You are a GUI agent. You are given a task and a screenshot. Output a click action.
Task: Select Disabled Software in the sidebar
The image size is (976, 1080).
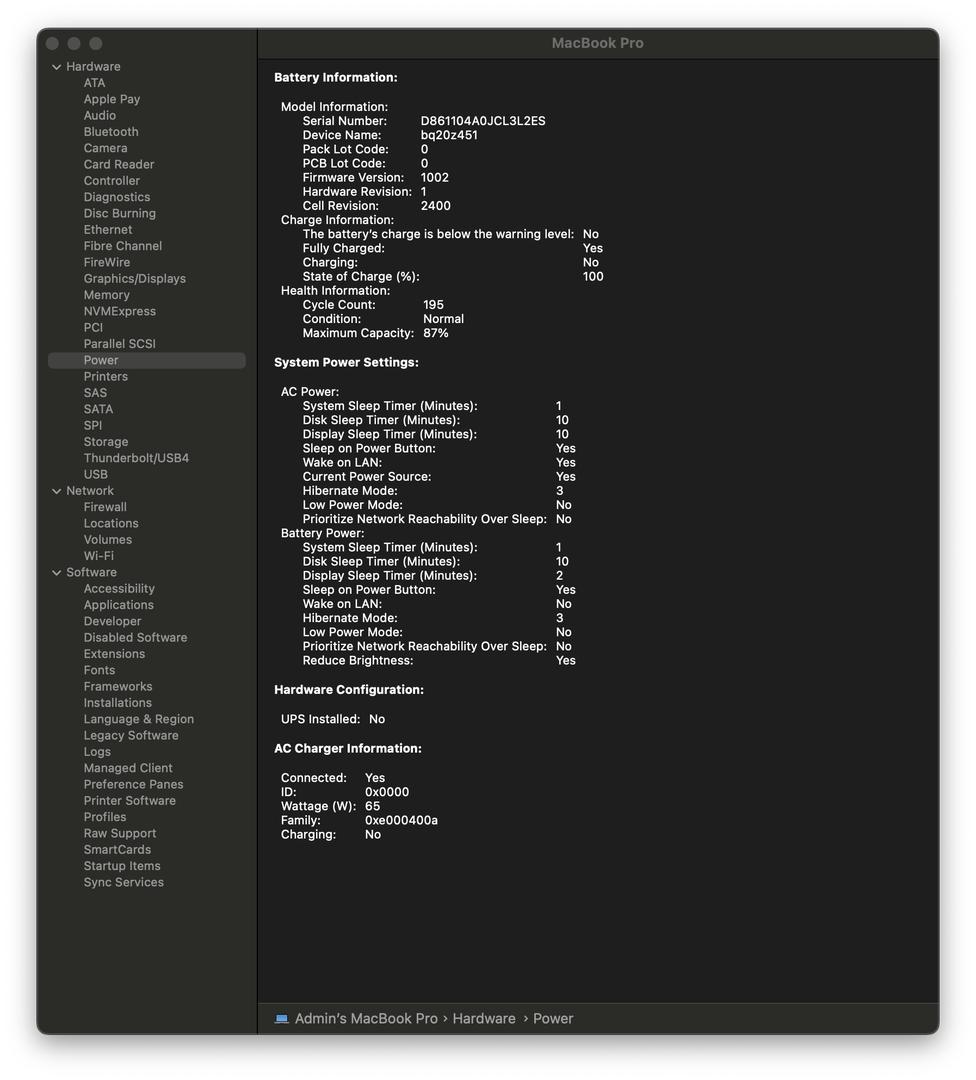coord(135,638)
